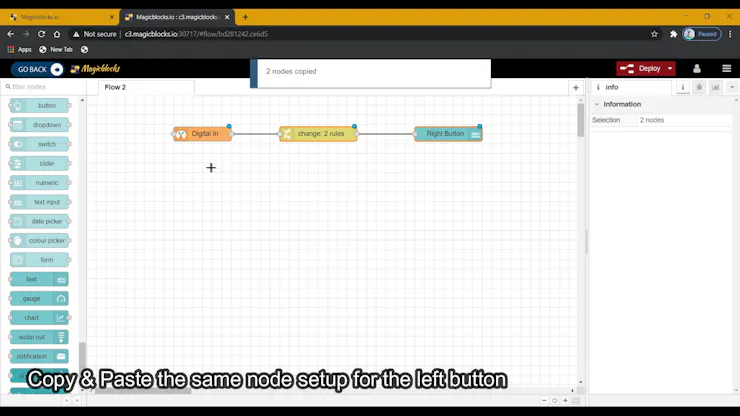
Task: Open the info sidebar tab
Action: pyautogui.click(x=631, y=87)
